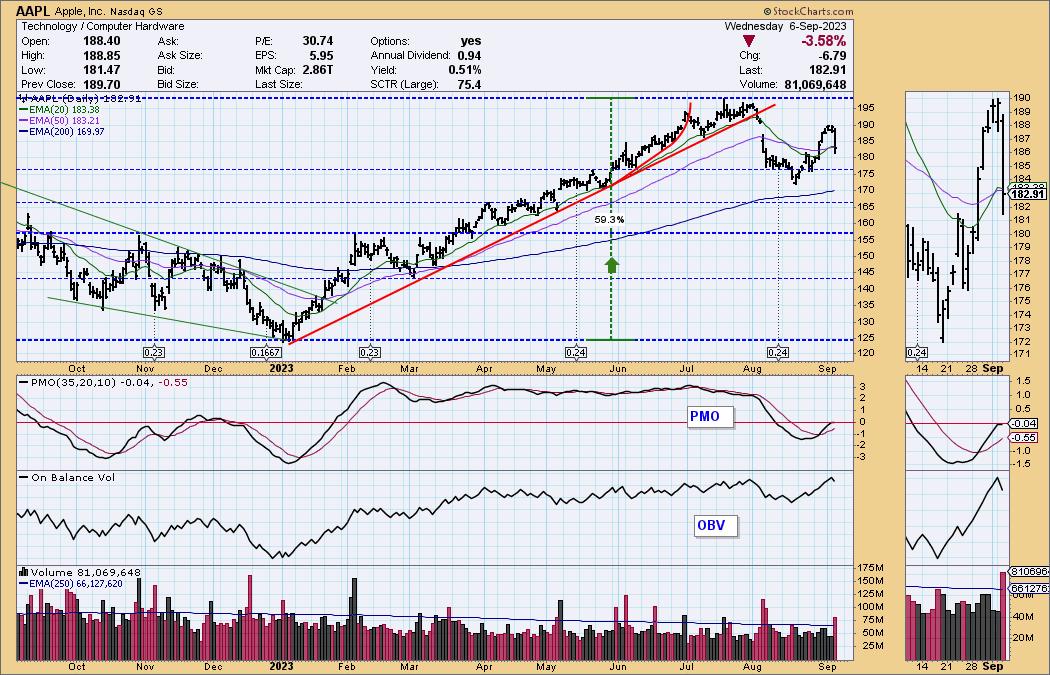Image resolution: width=1050 pixels, height=675 pixels.
Task: Click the 171 label on zoom panel axis
Action: [1022, 354]
